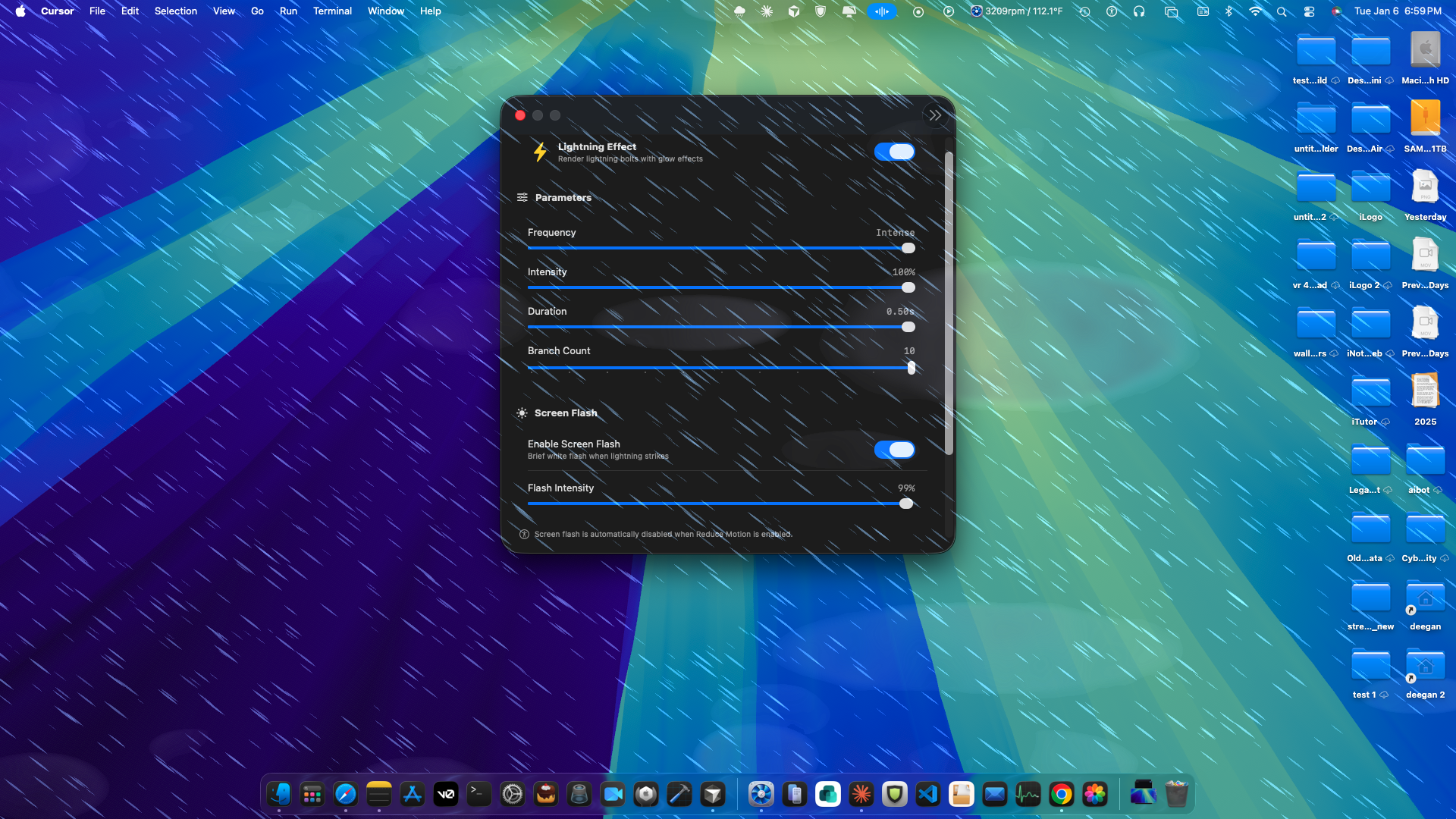
Task: Click the double-chevron expander at window top right
Action: (x=934, y=115)
